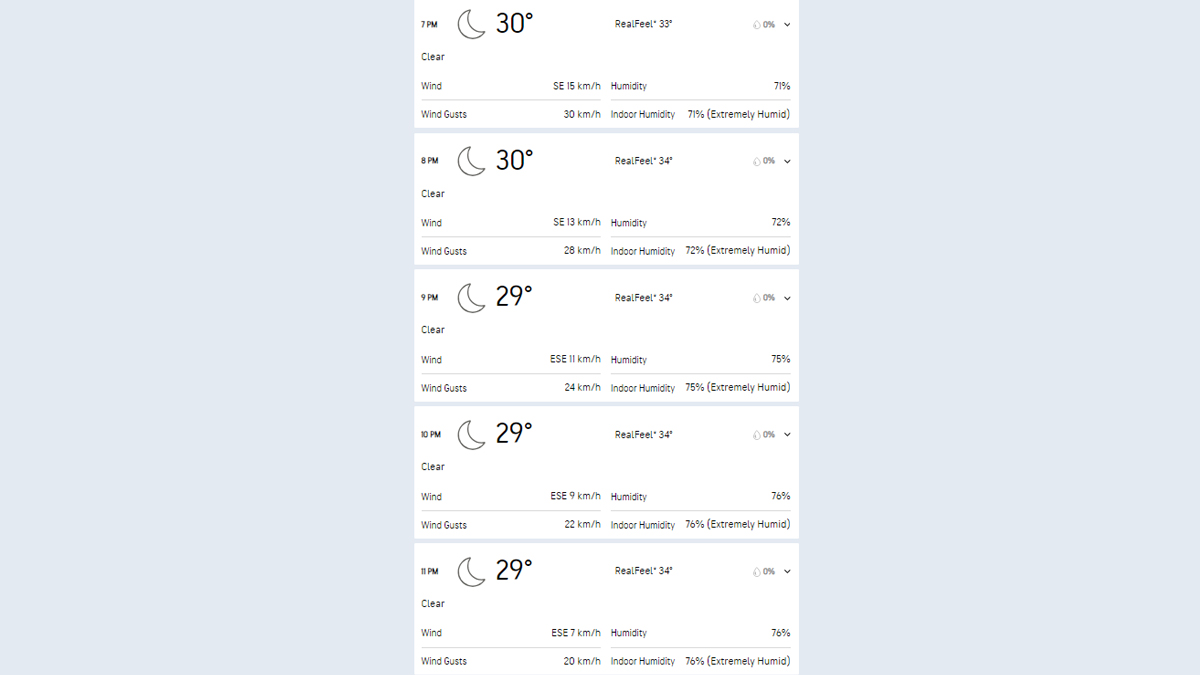Viewport: 1200px width, 675px height.
Task: Click the 8 PM precipitation raindrop icon
Action: (757, 161)
